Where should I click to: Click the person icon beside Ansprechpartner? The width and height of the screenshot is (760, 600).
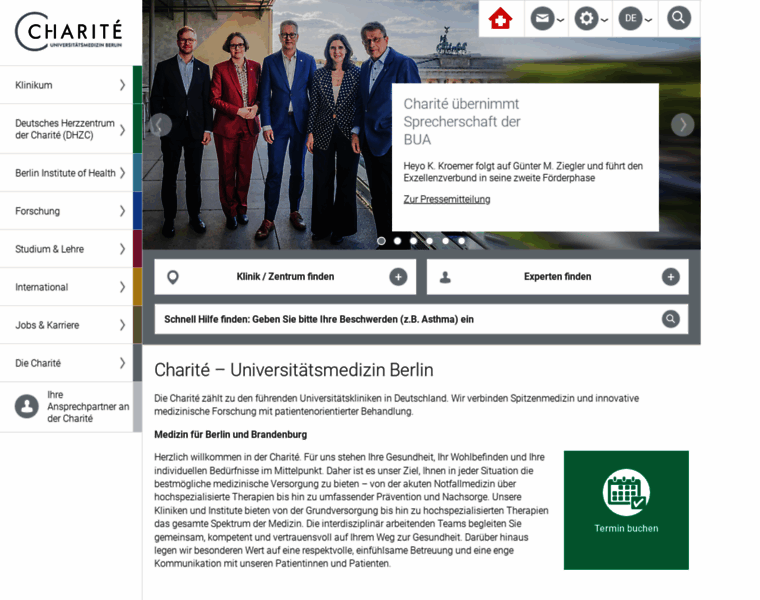(x=27, y=406)
